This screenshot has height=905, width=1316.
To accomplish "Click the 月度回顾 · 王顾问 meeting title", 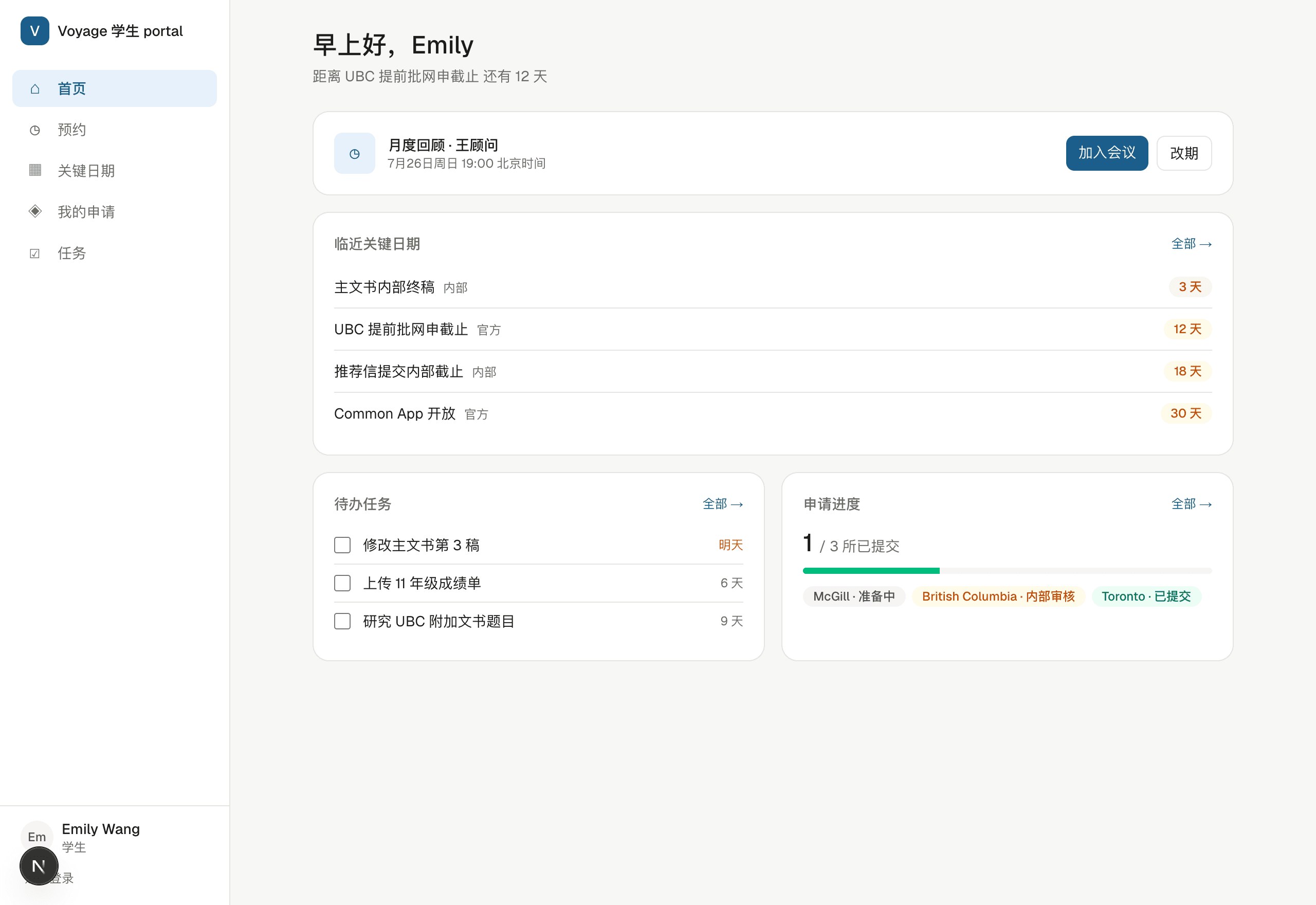I will (443, 145).
